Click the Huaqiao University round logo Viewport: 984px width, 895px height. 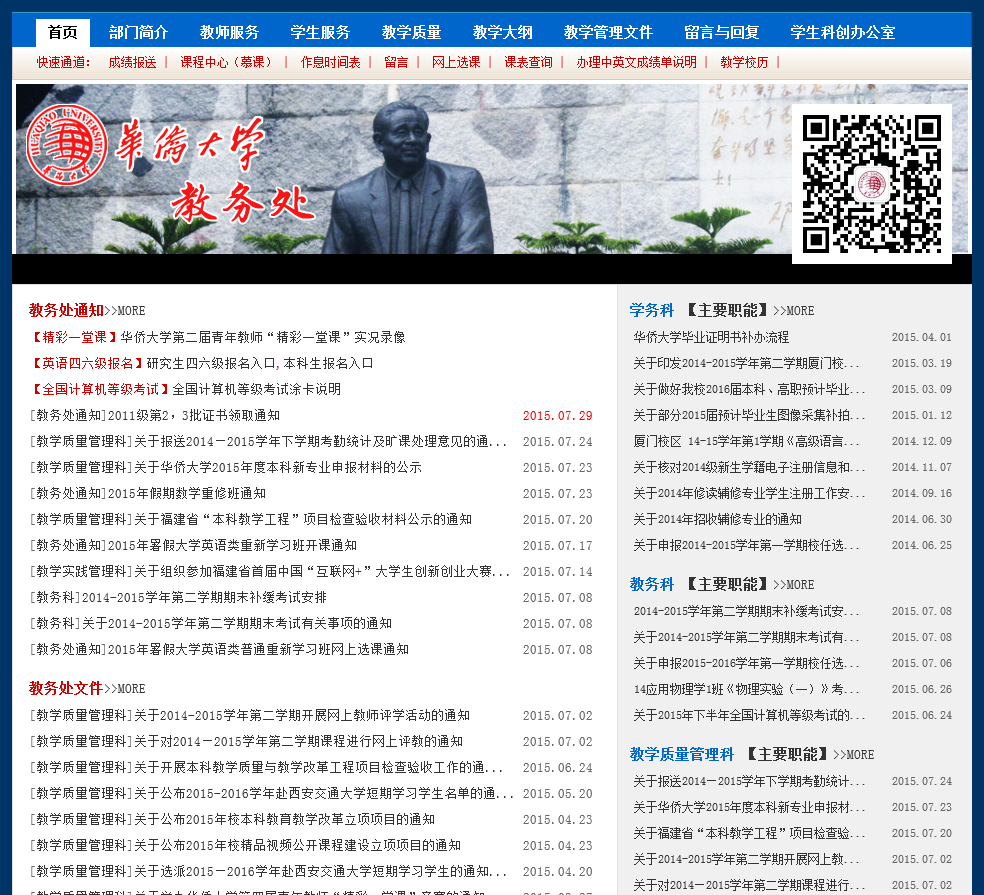pyautogui.click(x=67, y=145)
